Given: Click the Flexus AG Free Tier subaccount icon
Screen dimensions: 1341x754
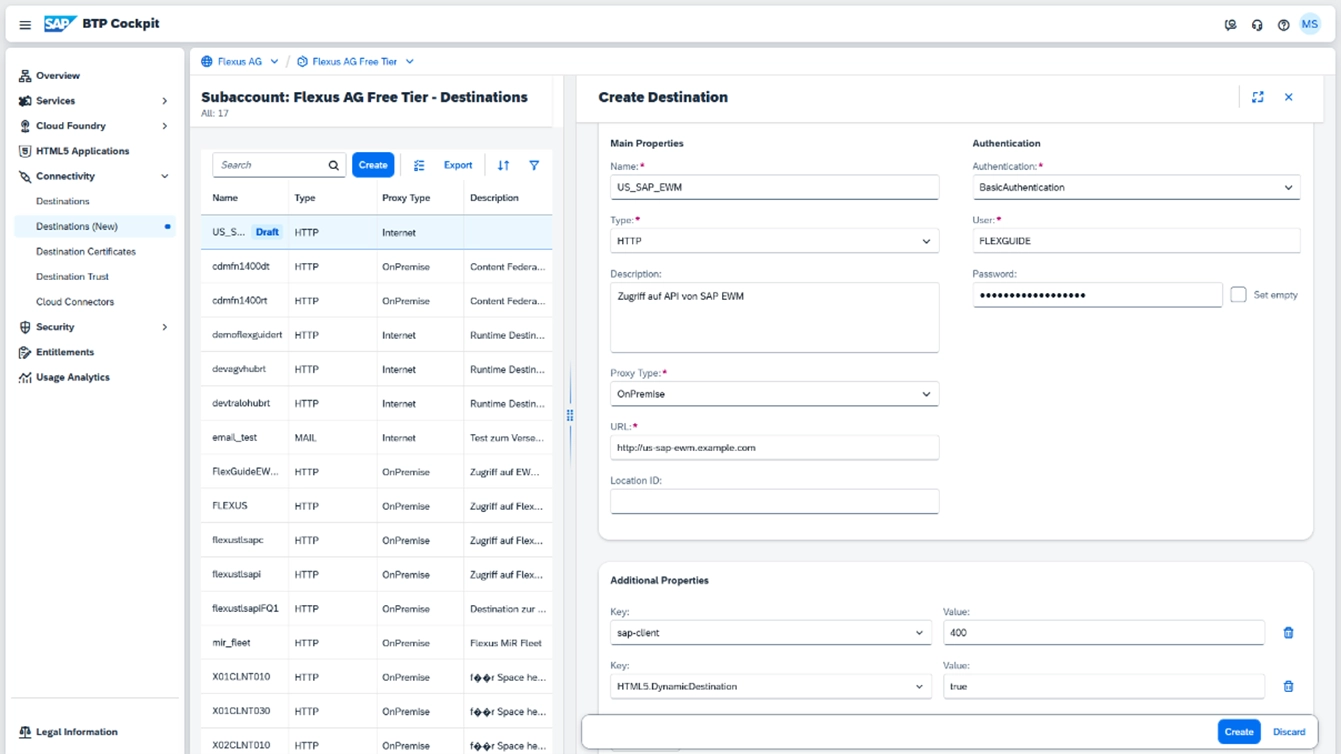Looking at the screenshot, I should pyautogui.click(x=303, y=62).
